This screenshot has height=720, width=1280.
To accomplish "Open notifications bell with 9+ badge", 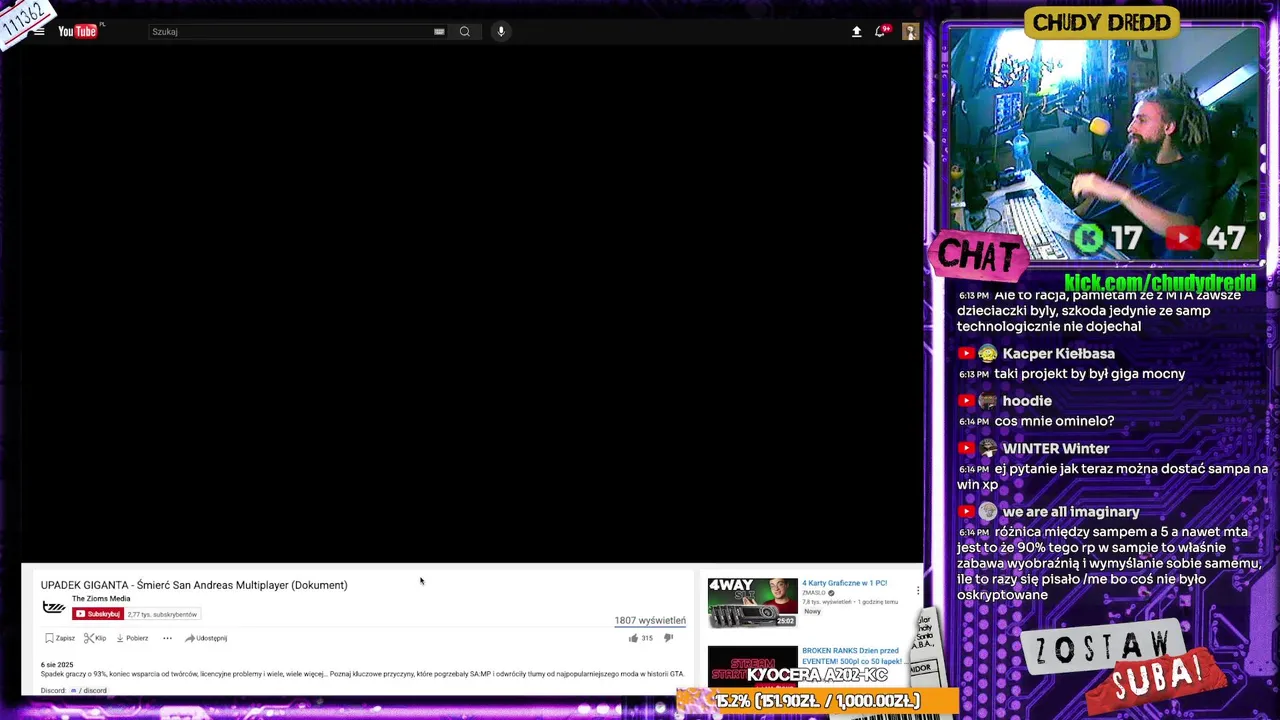I will 881,31.
